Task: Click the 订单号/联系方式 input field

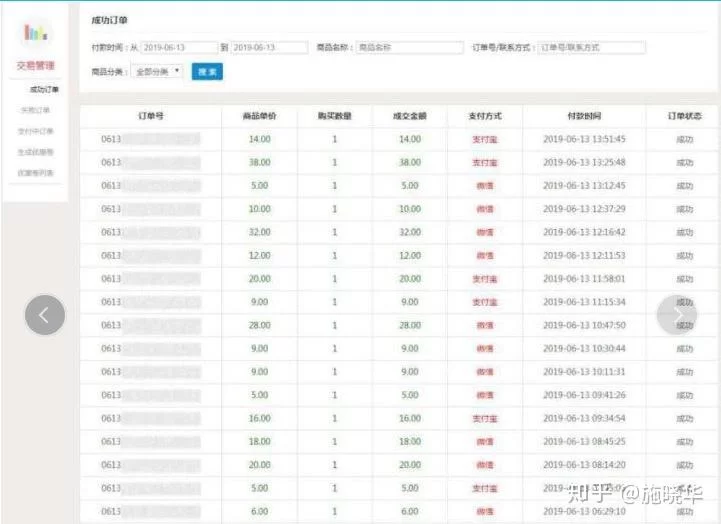Action: click(x=591, y=47)
